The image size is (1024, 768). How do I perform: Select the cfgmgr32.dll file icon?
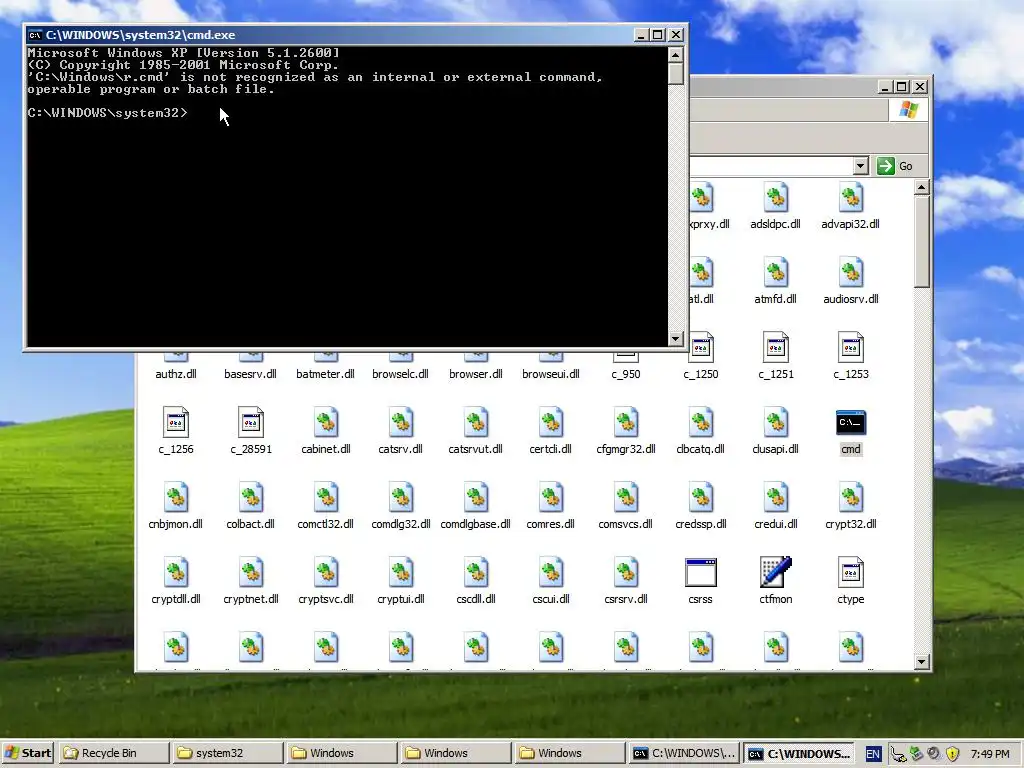coord(626,423)
